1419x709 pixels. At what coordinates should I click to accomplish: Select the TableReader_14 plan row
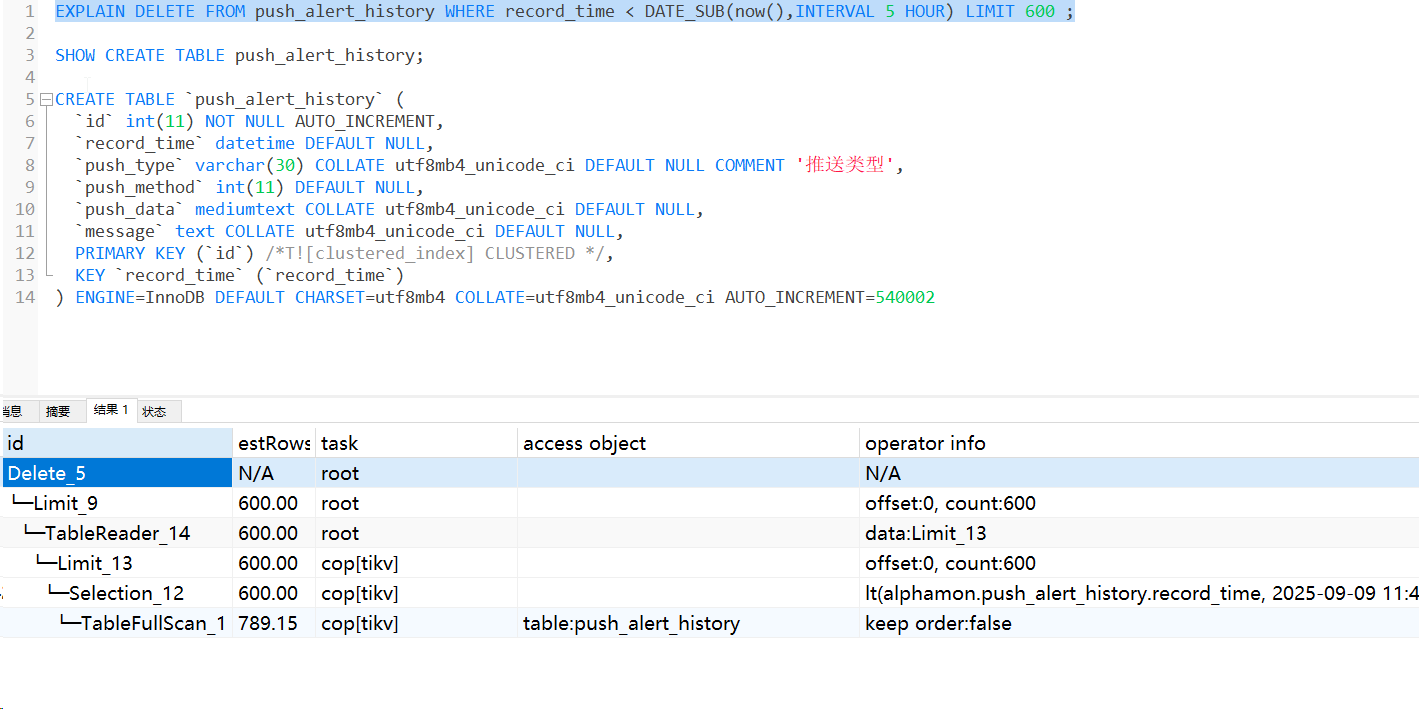(x=117, y=533)
